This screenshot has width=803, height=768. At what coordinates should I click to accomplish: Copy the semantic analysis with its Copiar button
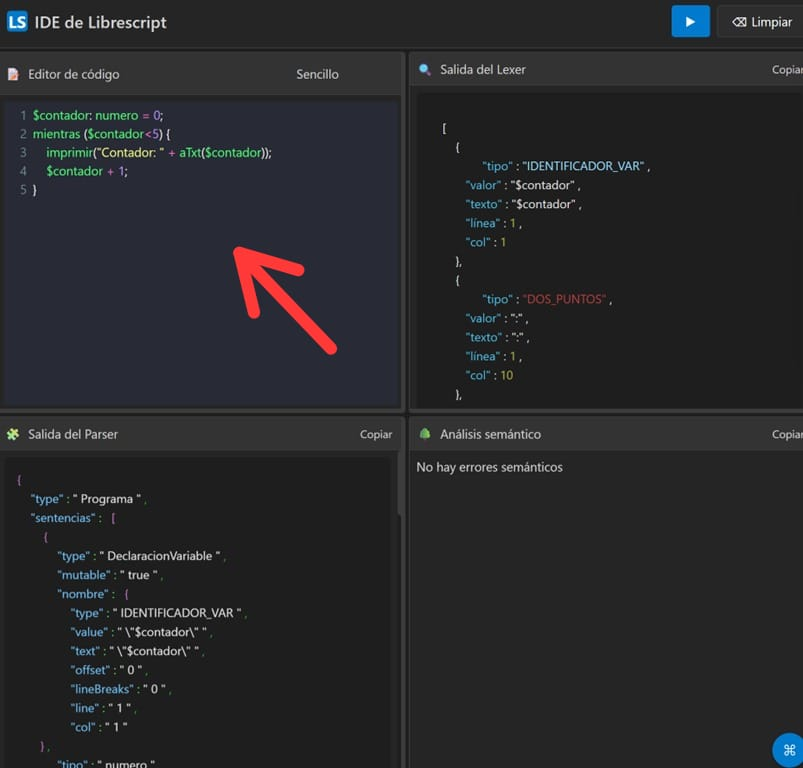pos(787,434)
